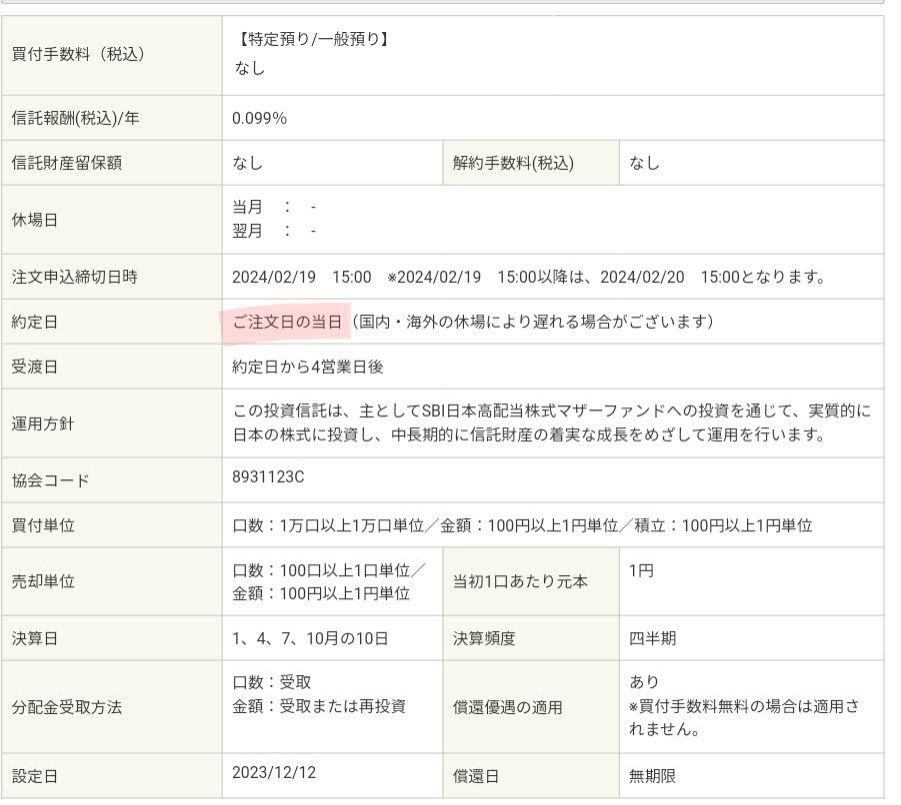Click the あり redemption preference value

tap(644, 681)
